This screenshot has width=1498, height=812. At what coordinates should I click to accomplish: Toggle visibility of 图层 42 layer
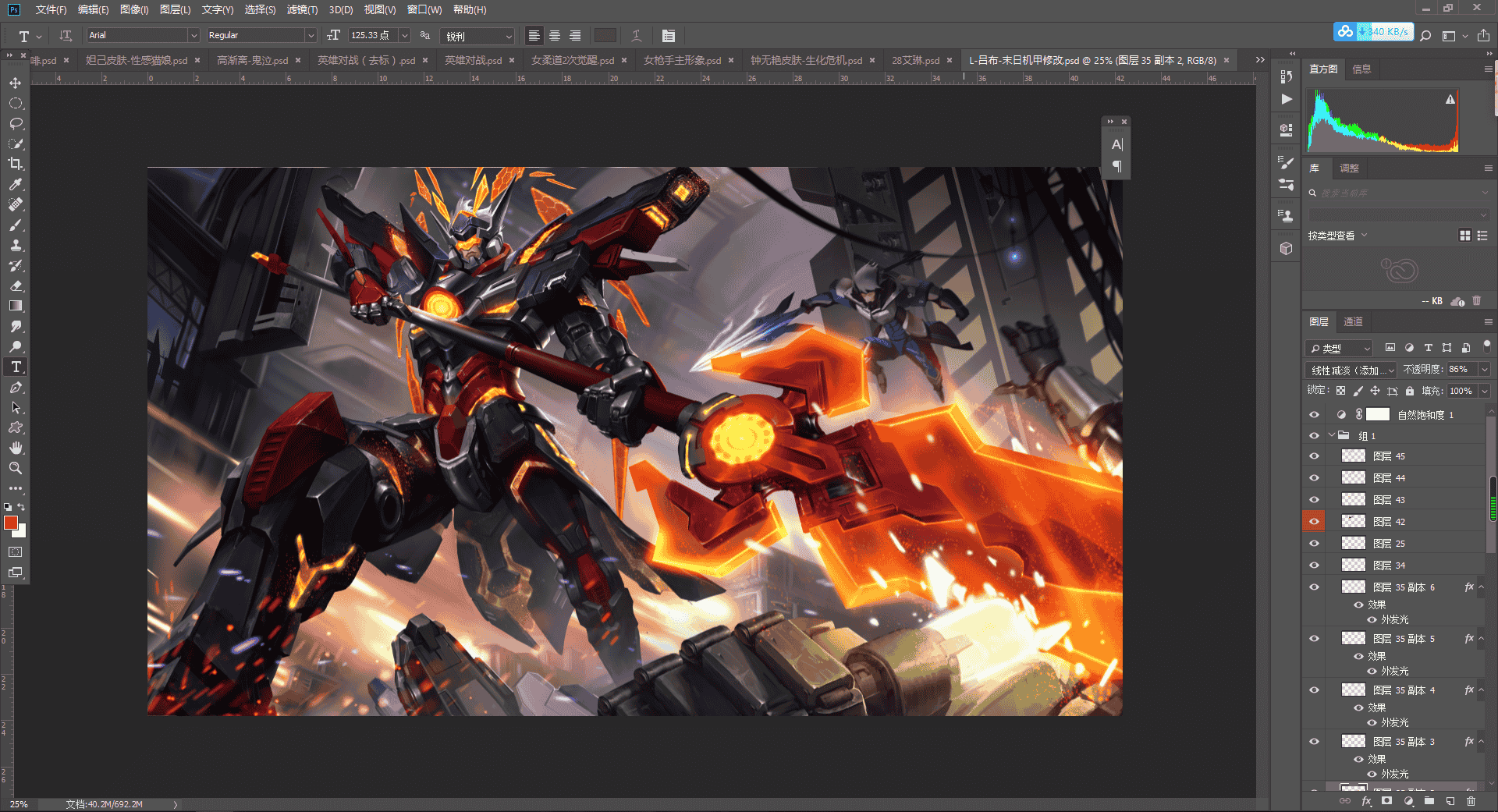tap(1314, 521)
